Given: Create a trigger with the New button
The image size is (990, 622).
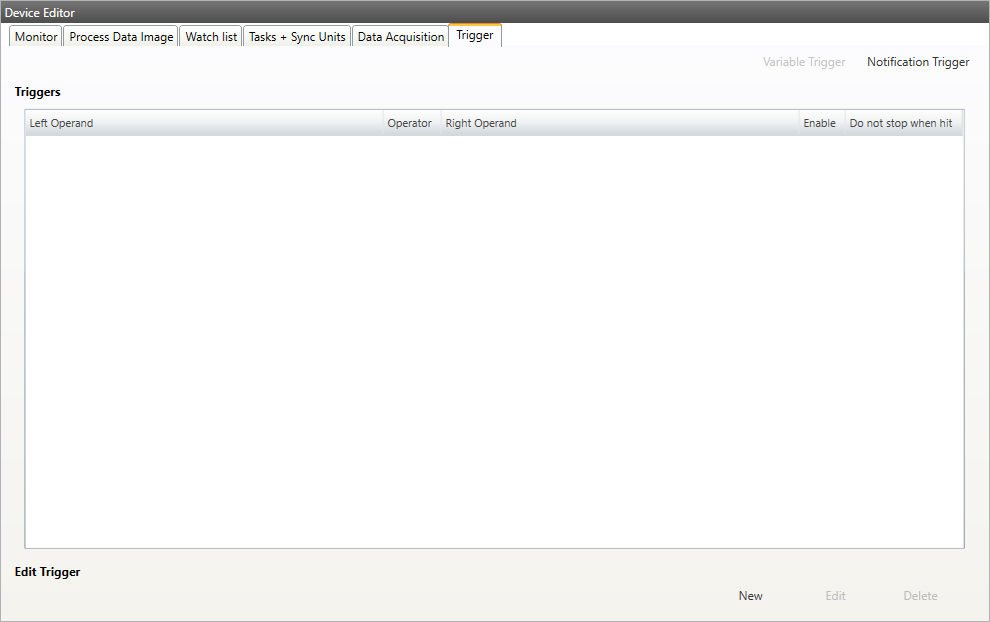Looking at the screenshot, I should (x=750, y=596).
